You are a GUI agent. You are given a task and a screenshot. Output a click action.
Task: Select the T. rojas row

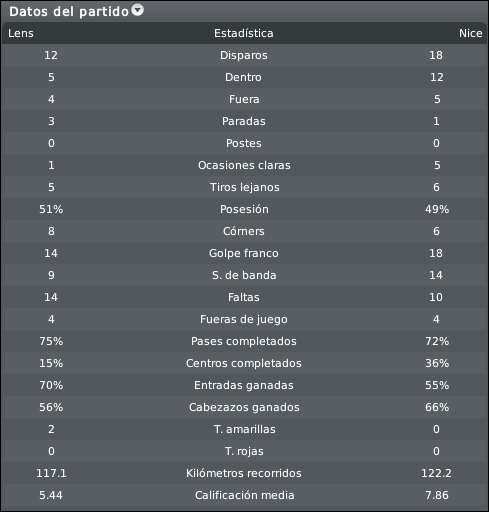(x=244, y=451)
